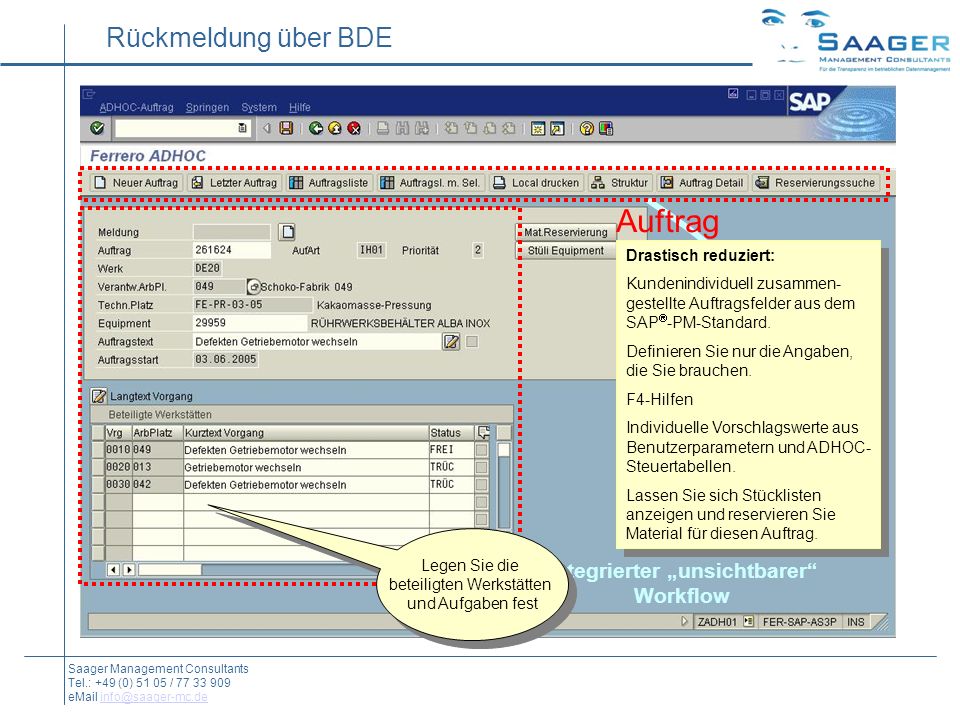The width and height of the screenshot is (960, 720).
Task: Click the Find Next binoculars icon
Action: pos(421,128)
